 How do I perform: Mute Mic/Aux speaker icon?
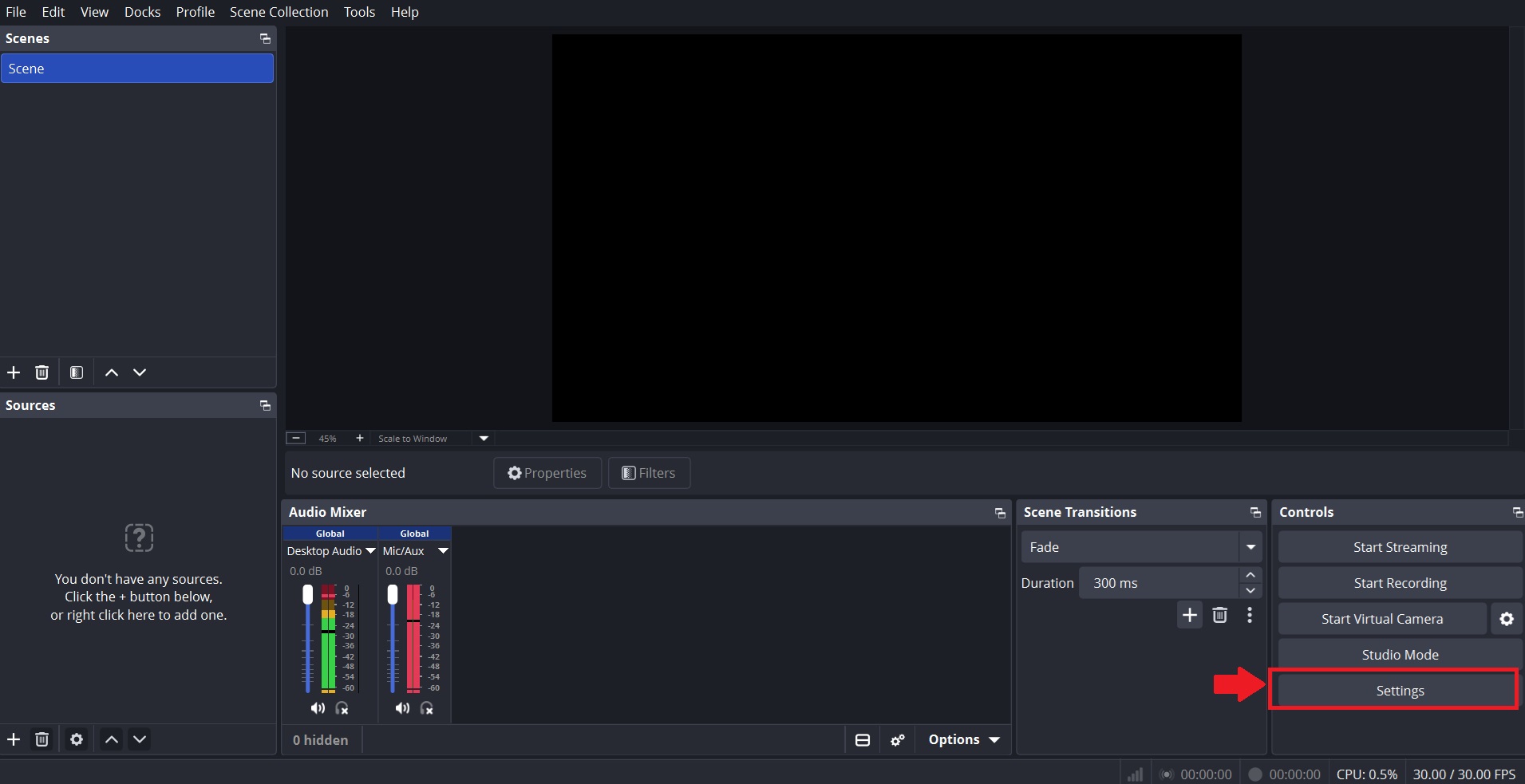point(402,708)
